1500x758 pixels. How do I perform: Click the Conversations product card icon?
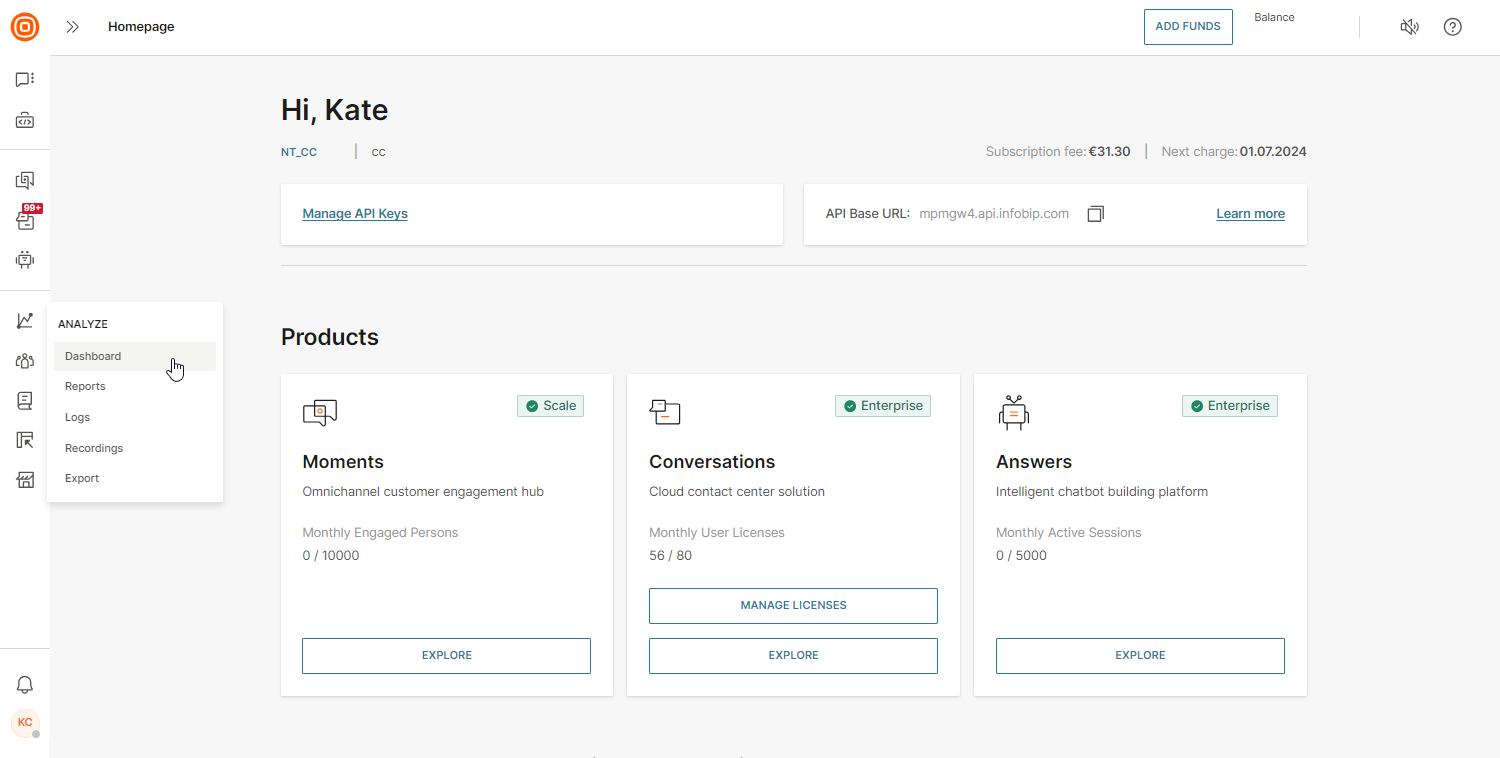[x=665, y=412]
